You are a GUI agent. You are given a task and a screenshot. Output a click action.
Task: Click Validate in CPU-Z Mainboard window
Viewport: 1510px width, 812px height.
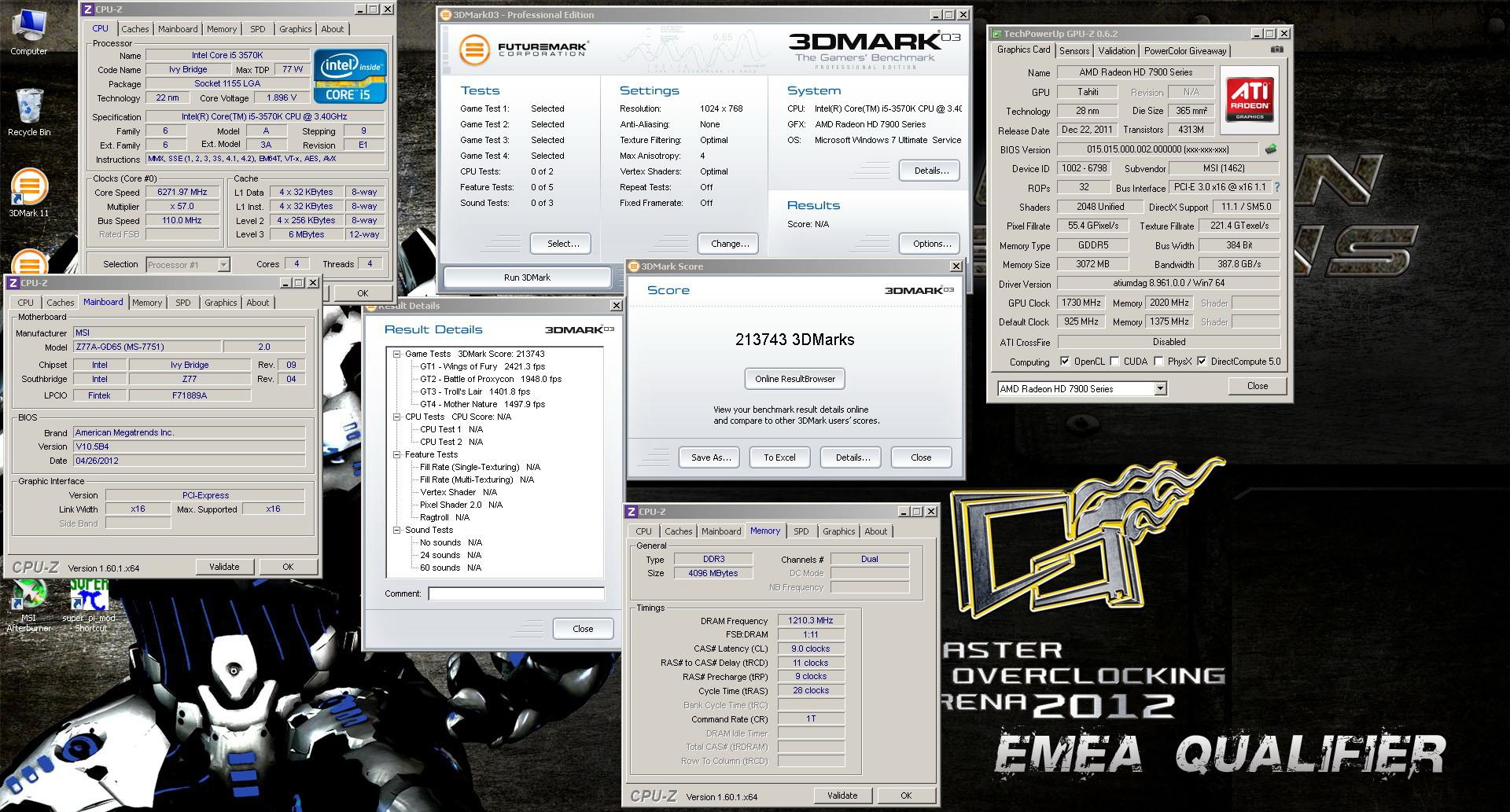[224, 567]
